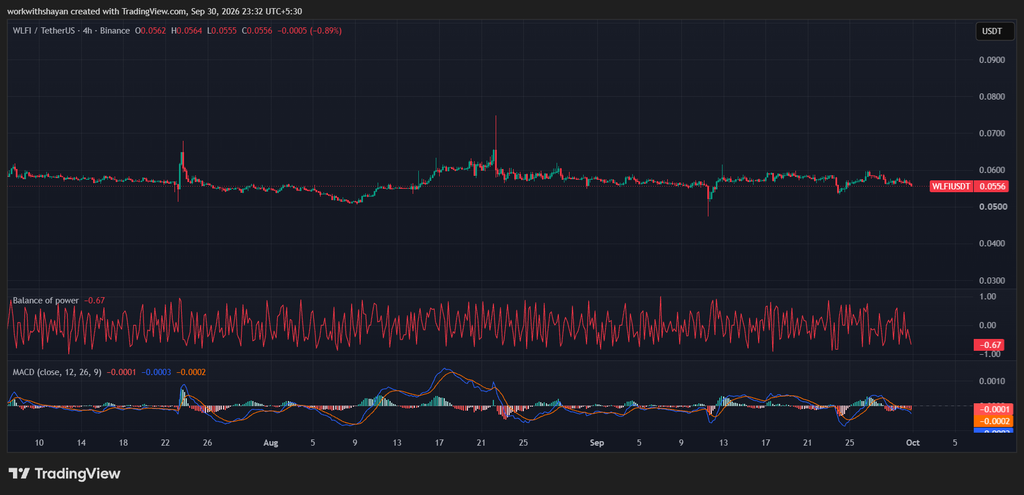
Task: Click the 0.0800 price axis label
Action: coord(990,97)
